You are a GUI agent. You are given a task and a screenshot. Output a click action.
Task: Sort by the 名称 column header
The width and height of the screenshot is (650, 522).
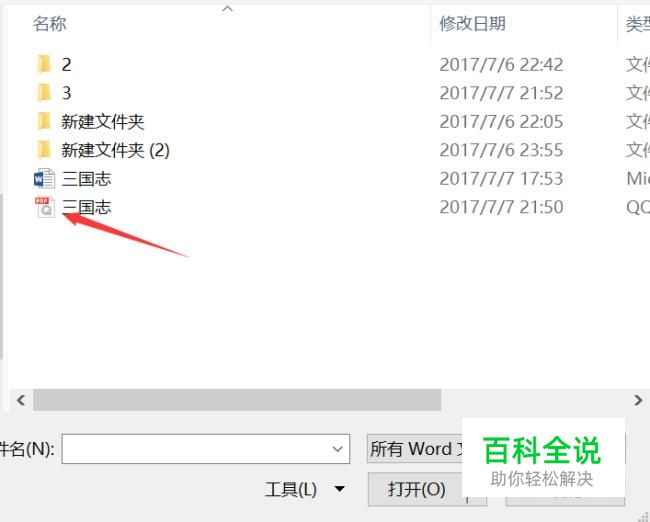50,24
